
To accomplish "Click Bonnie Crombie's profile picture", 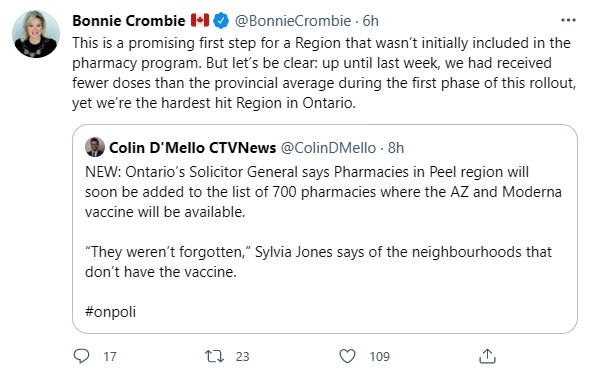I will [x=36, y=34].
